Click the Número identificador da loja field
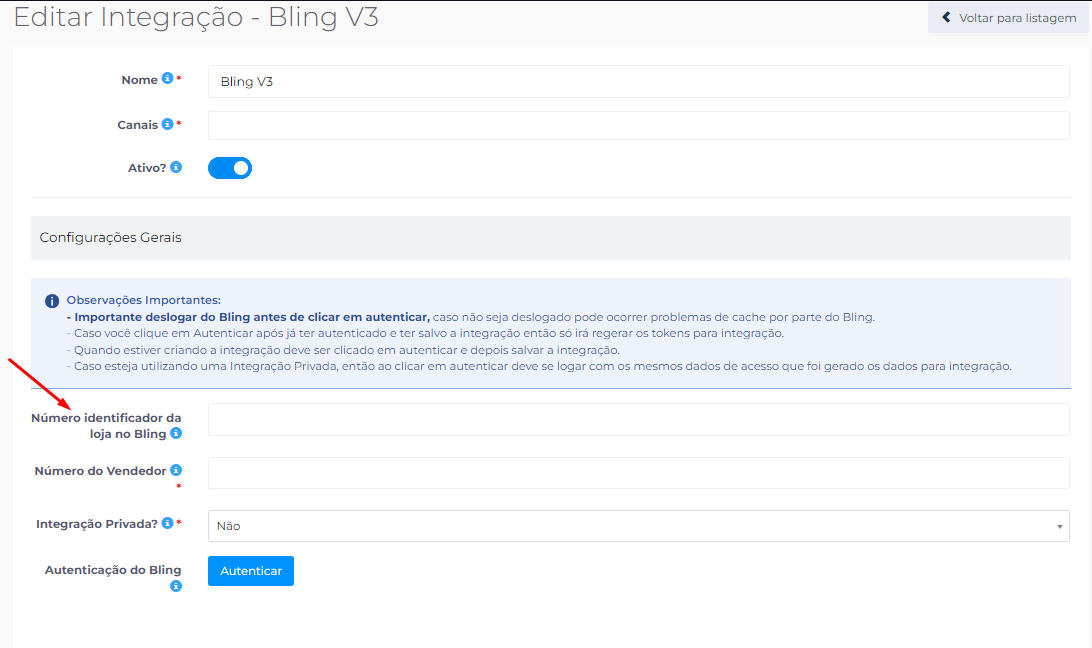The height and width of the screenshot is (648, 1092). pyautogui.click(x=639, y=419)
